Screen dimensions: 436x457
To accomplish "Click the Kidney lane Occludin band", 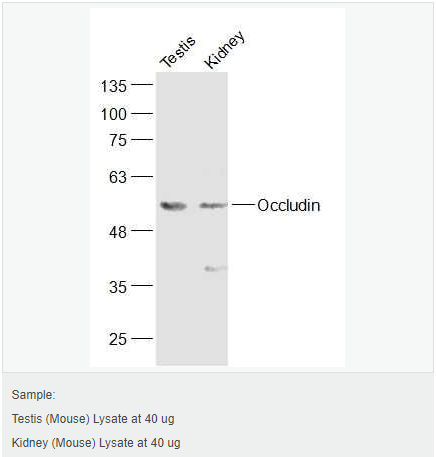I will coord(213,205).
